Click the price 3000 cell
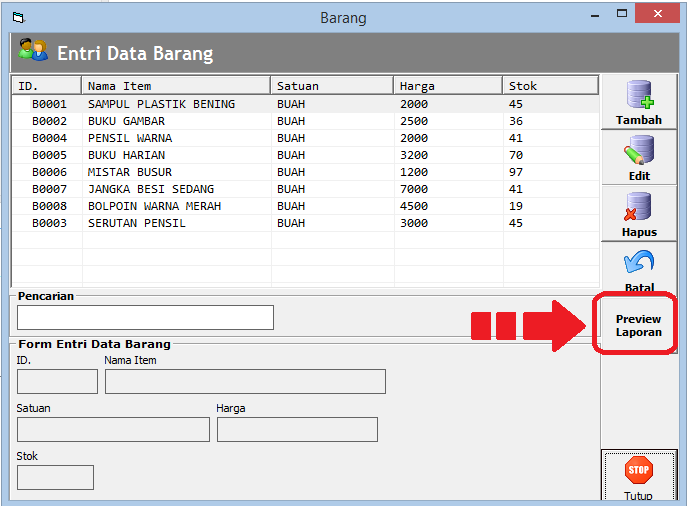Screen dimensions: 687x506 (414, 223)
